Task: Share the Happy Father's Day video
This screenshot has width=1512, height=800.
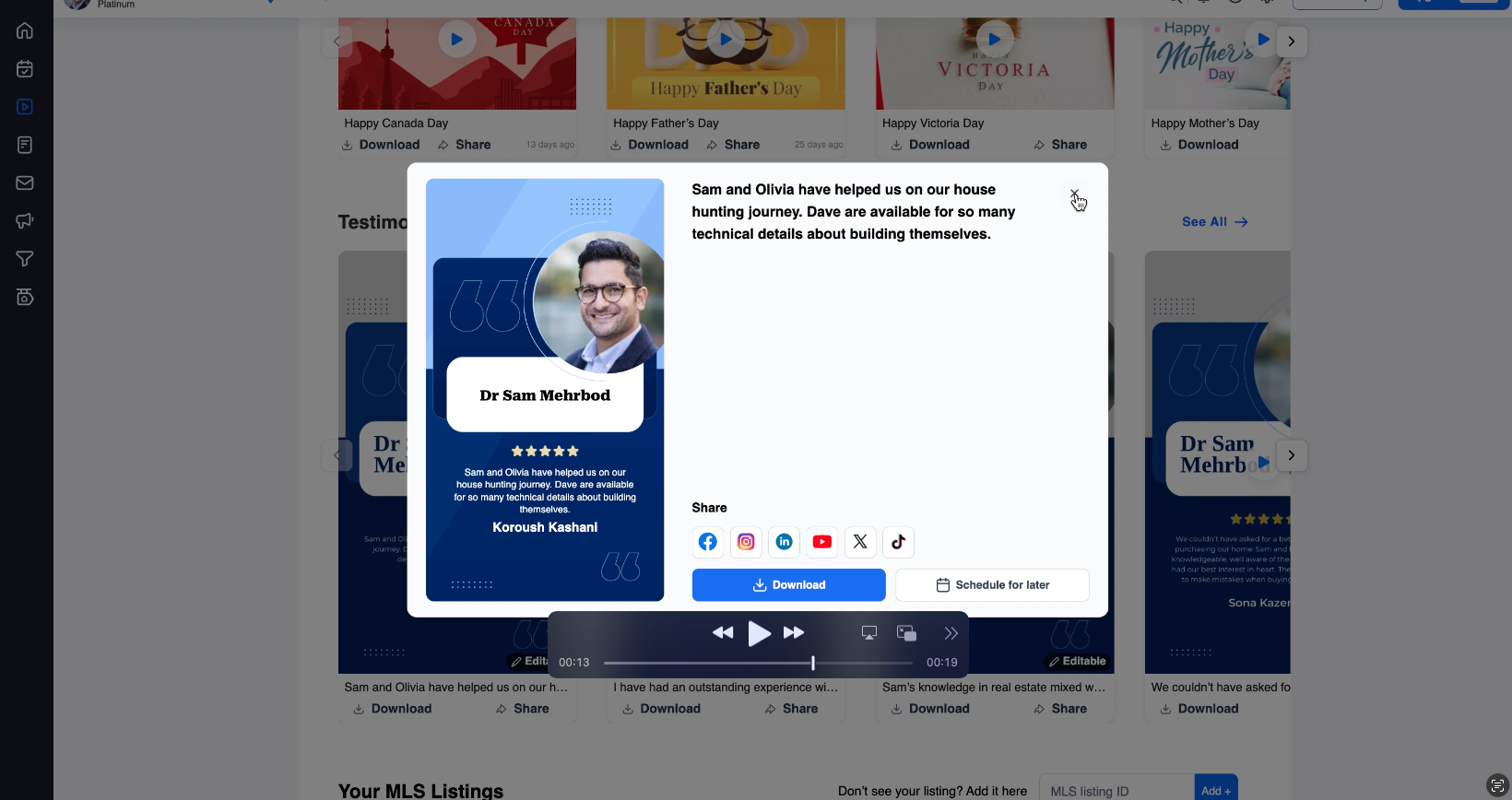Action: (x=734, y=145)
